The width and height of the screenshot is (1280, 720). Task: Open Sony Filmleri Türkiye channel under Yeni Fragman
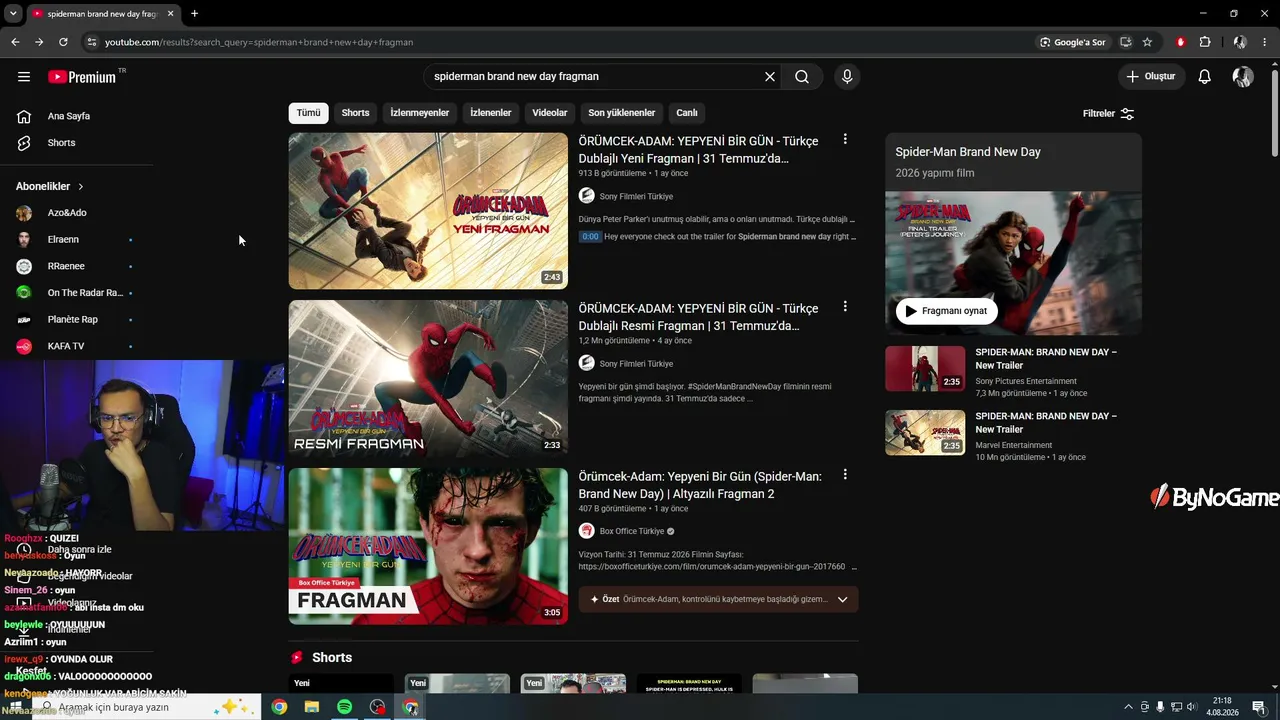click(x=636, y=196)
